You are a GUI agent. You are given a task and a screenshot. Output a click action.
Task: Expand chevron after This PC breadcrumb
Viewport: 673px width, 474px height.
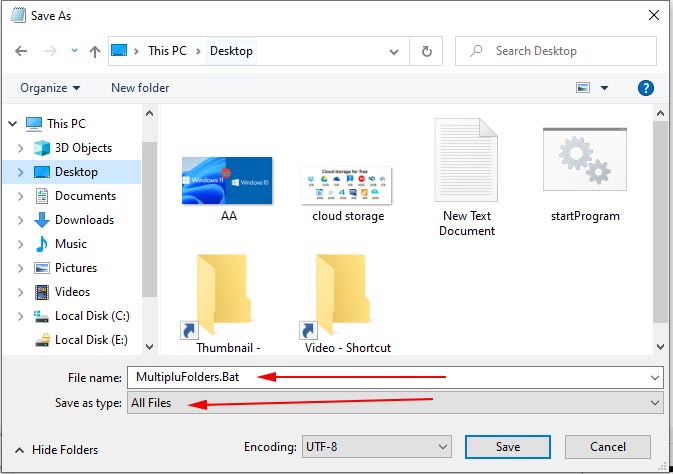point(198,51)
